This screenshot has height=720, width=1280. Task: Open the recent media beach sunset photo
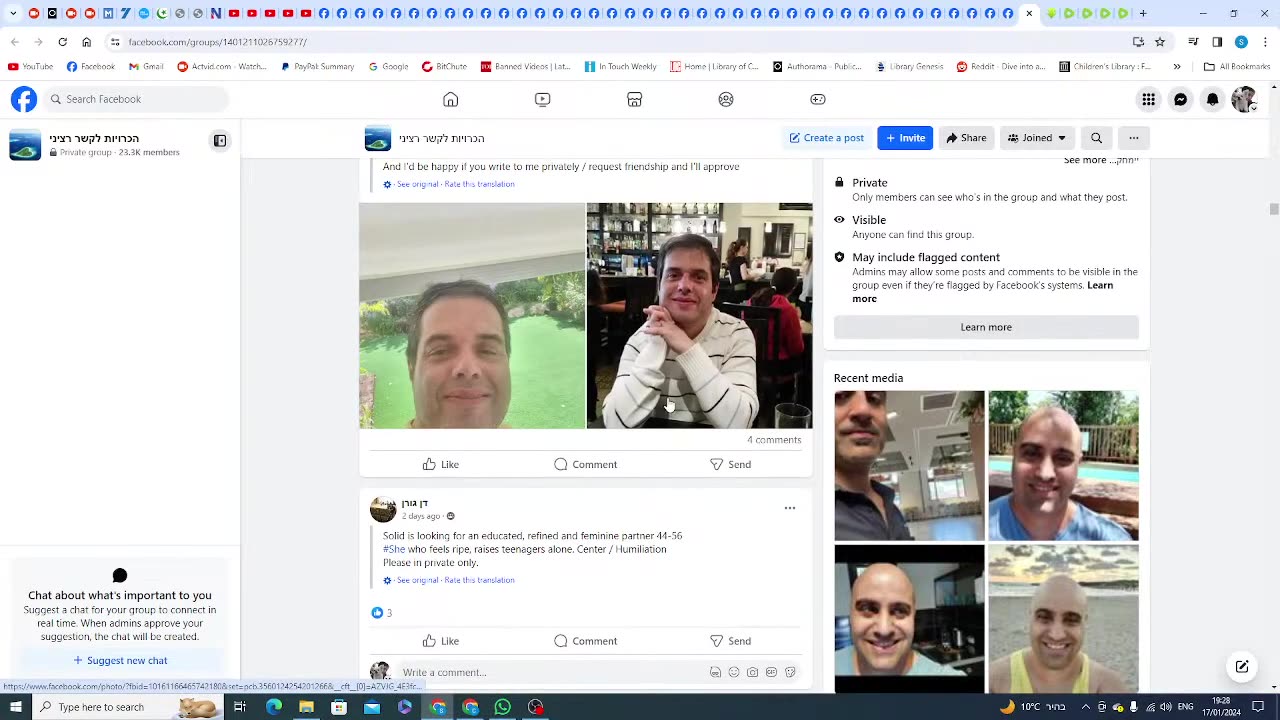[x=1063, y=619]
